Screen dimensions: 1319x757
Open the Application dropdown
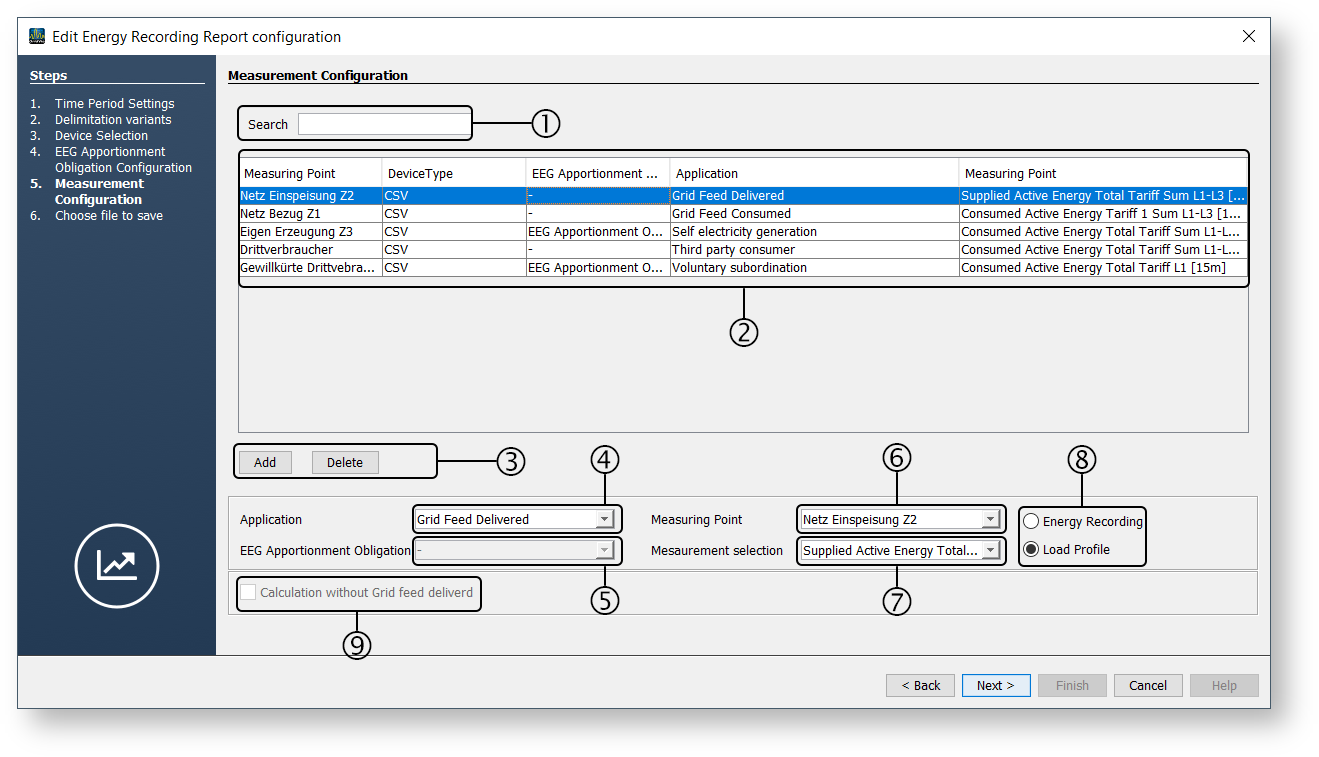click(x=603, y=519)
